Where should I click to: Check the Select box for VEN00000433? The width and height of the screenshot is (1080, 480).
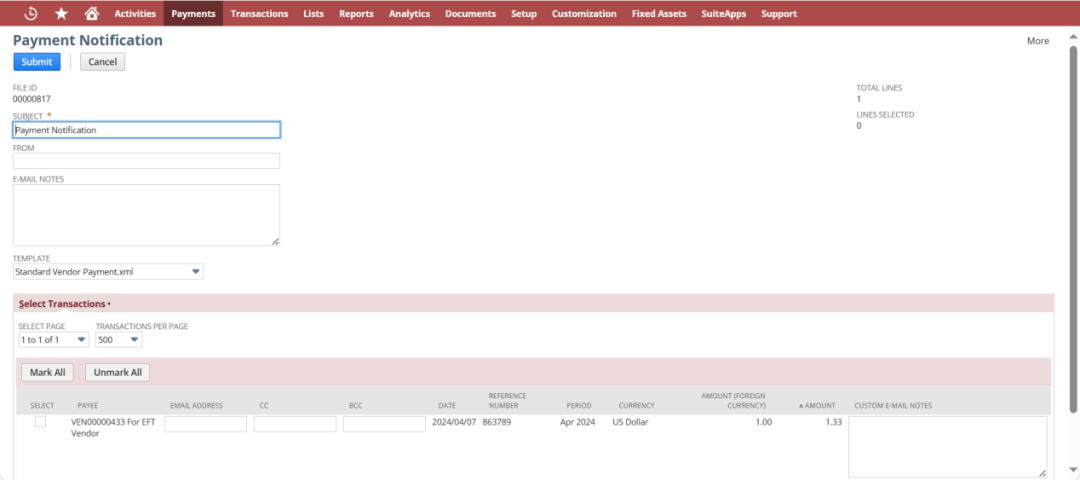41,421
